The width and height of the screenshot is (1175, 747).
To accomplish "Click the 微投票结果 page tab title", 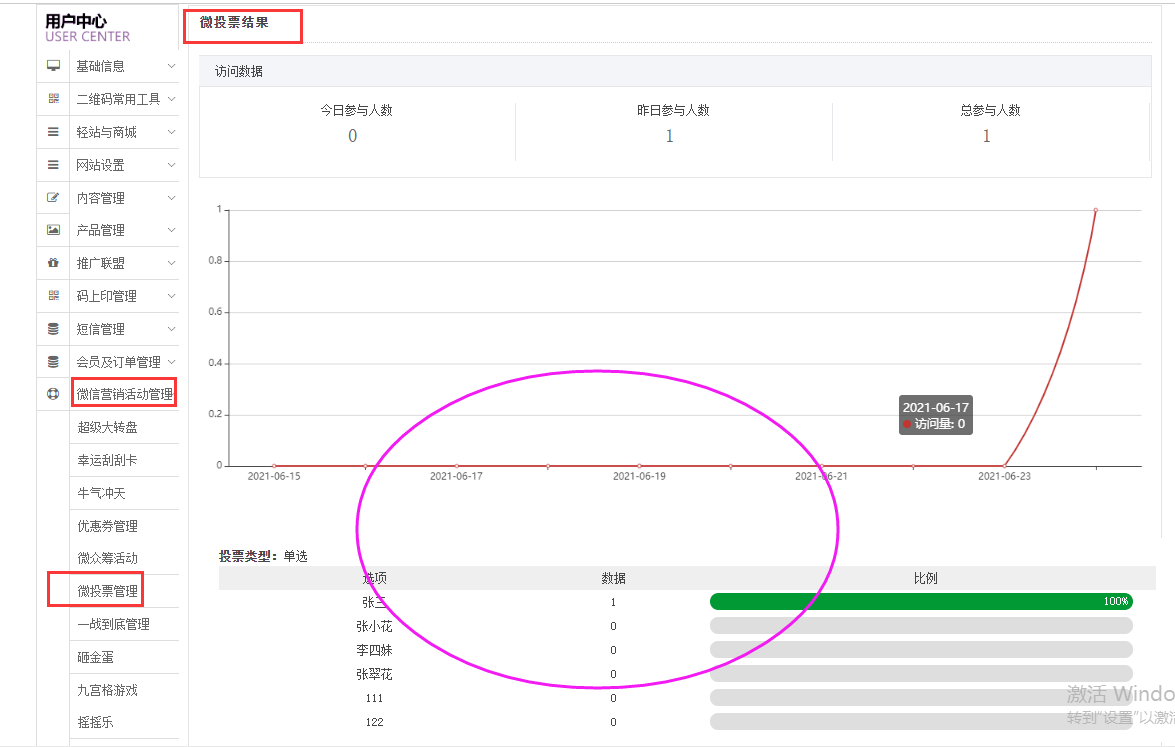I will coord(234,22).
